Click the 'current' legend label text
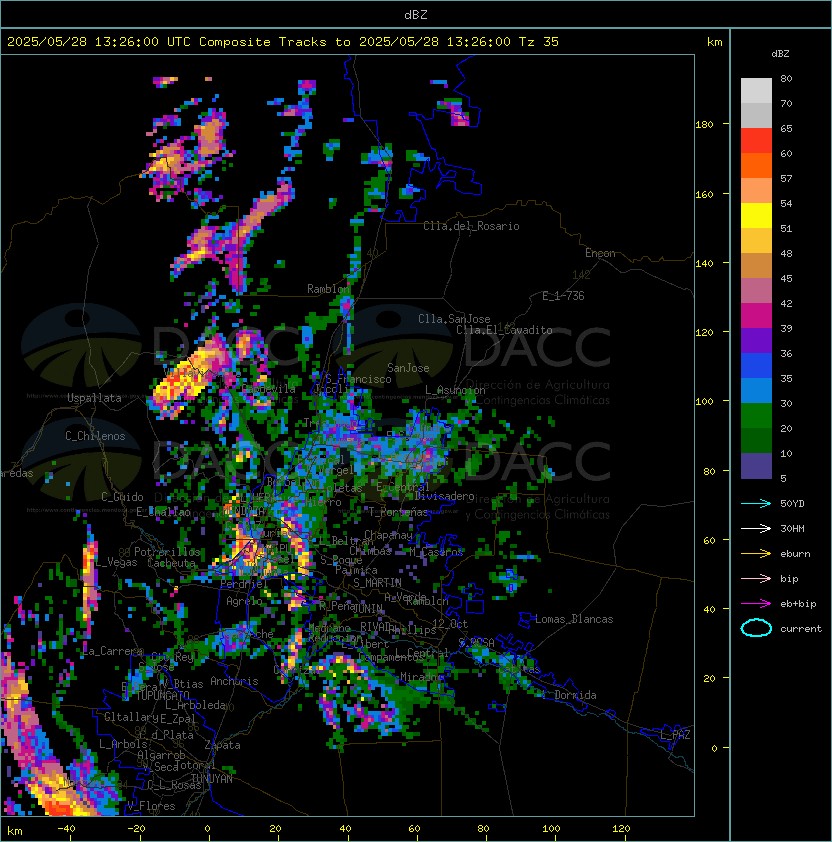This screenshot has height=842, width=832. (801, 629)
